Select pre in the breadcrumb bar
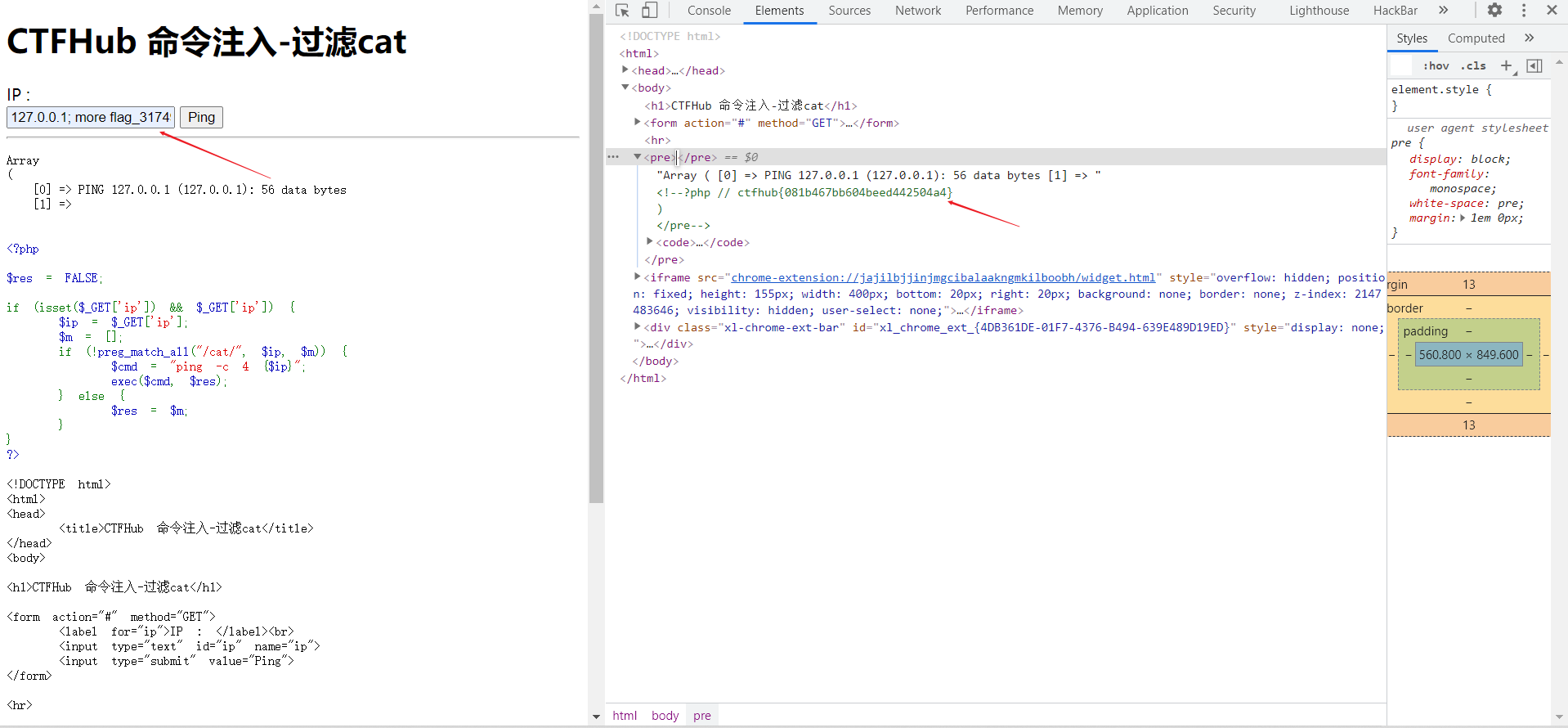Screen dimensions: 1568x728 702,715
